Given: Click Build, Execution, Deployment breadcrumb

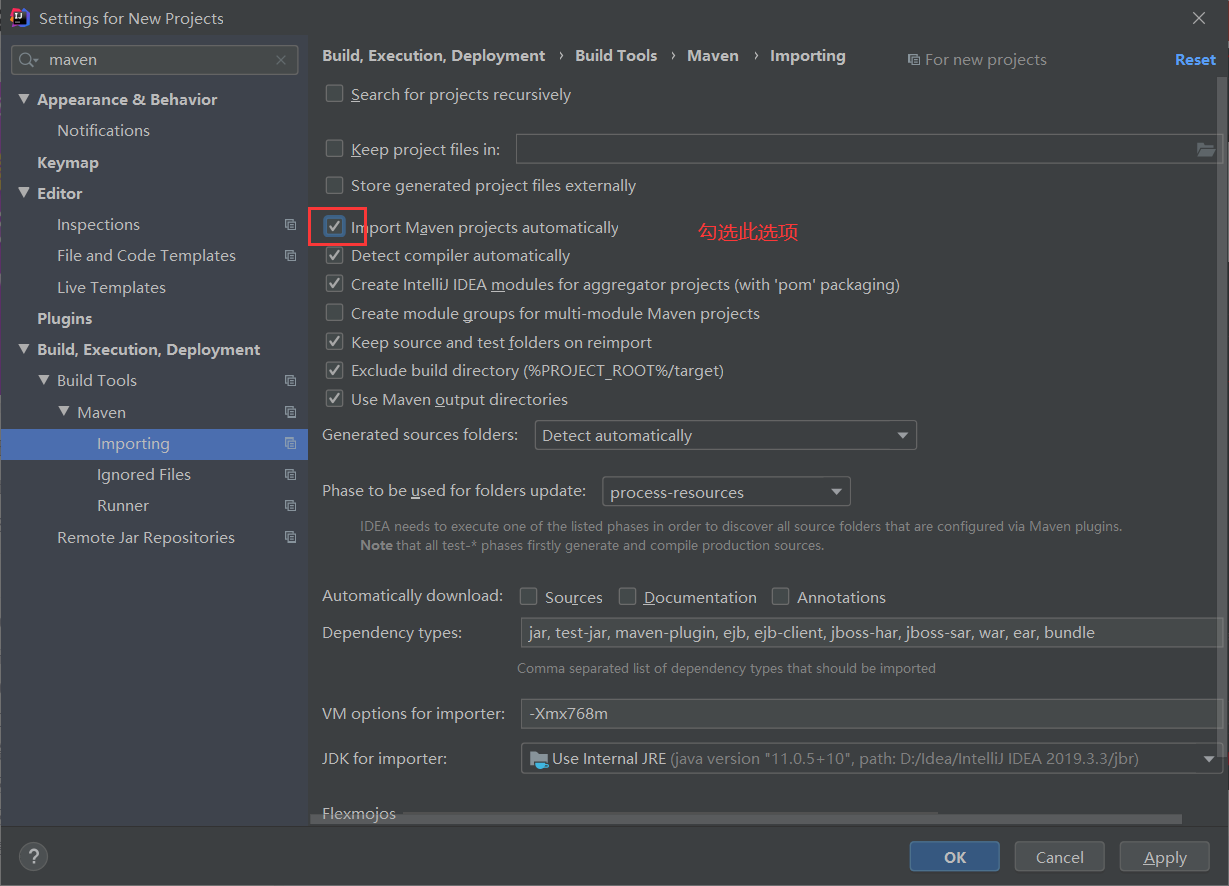Looking at the screenshot, I should (x=434, y=56).
